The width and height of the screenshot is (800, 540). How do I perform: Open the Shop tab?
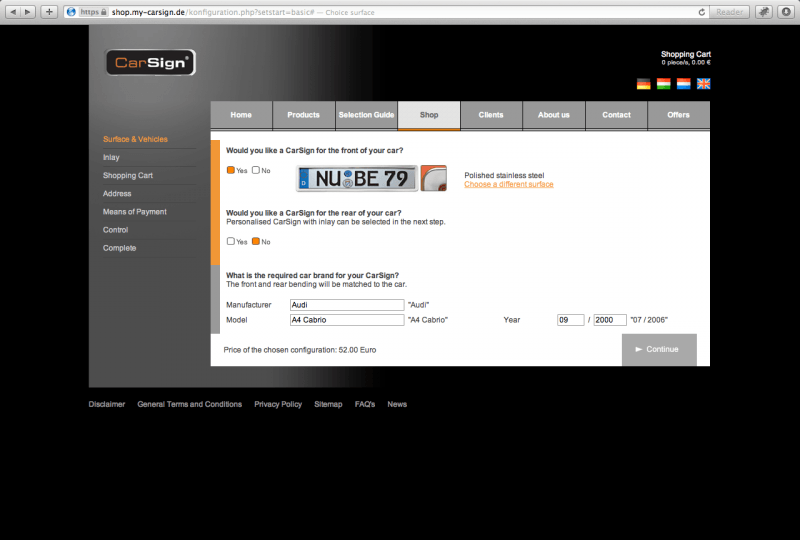(x=429, y=115)
